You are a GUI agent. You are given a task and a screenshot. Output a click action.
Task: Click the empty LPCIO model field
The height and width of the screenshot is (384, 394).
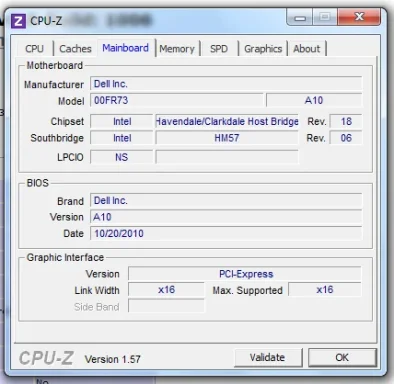click(227, 157)
